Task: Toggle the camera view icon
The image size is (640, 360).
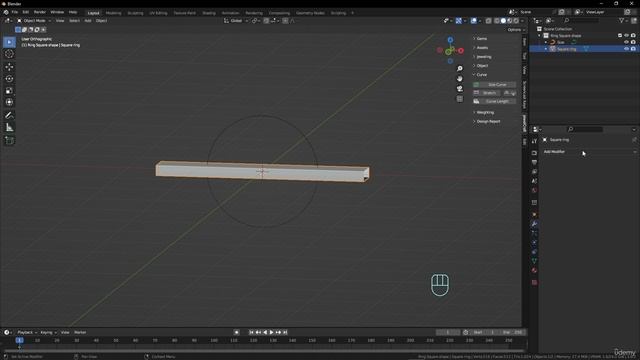Action: [x=460, y=89]
